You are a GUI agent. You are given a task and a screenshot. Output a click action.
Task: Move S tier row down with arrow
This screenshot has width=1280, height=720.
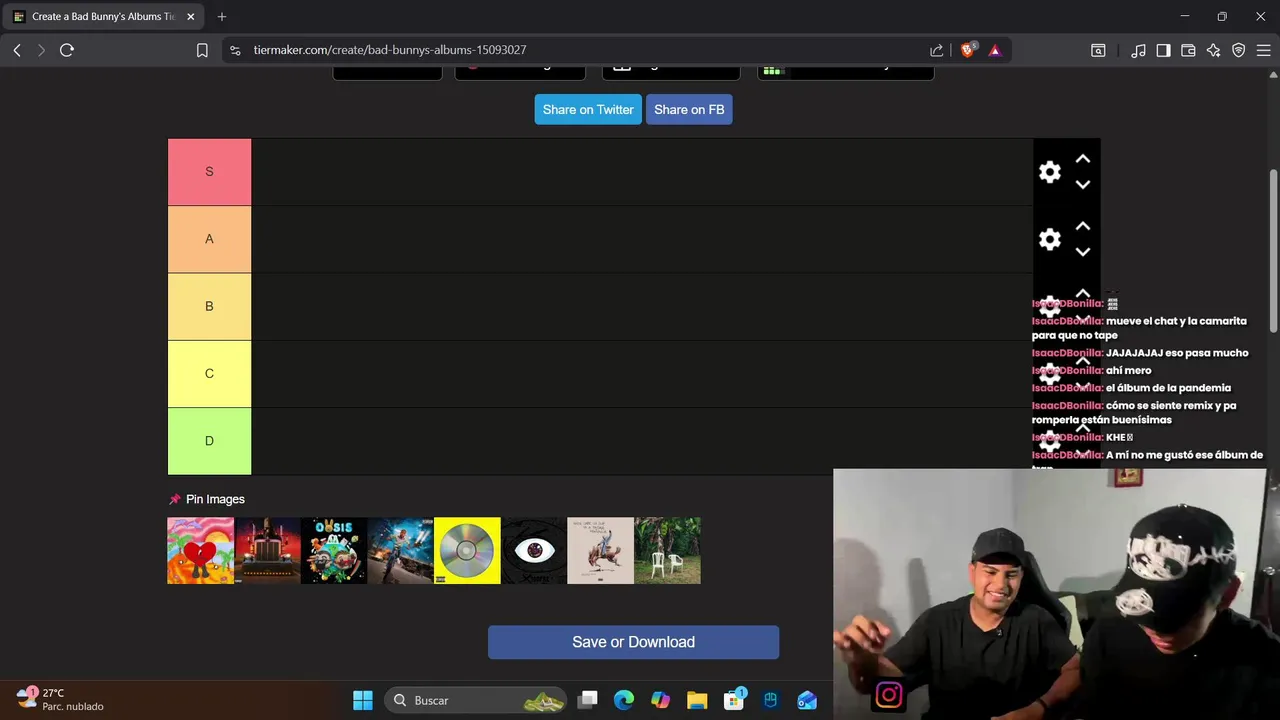tap(1082, 185)
